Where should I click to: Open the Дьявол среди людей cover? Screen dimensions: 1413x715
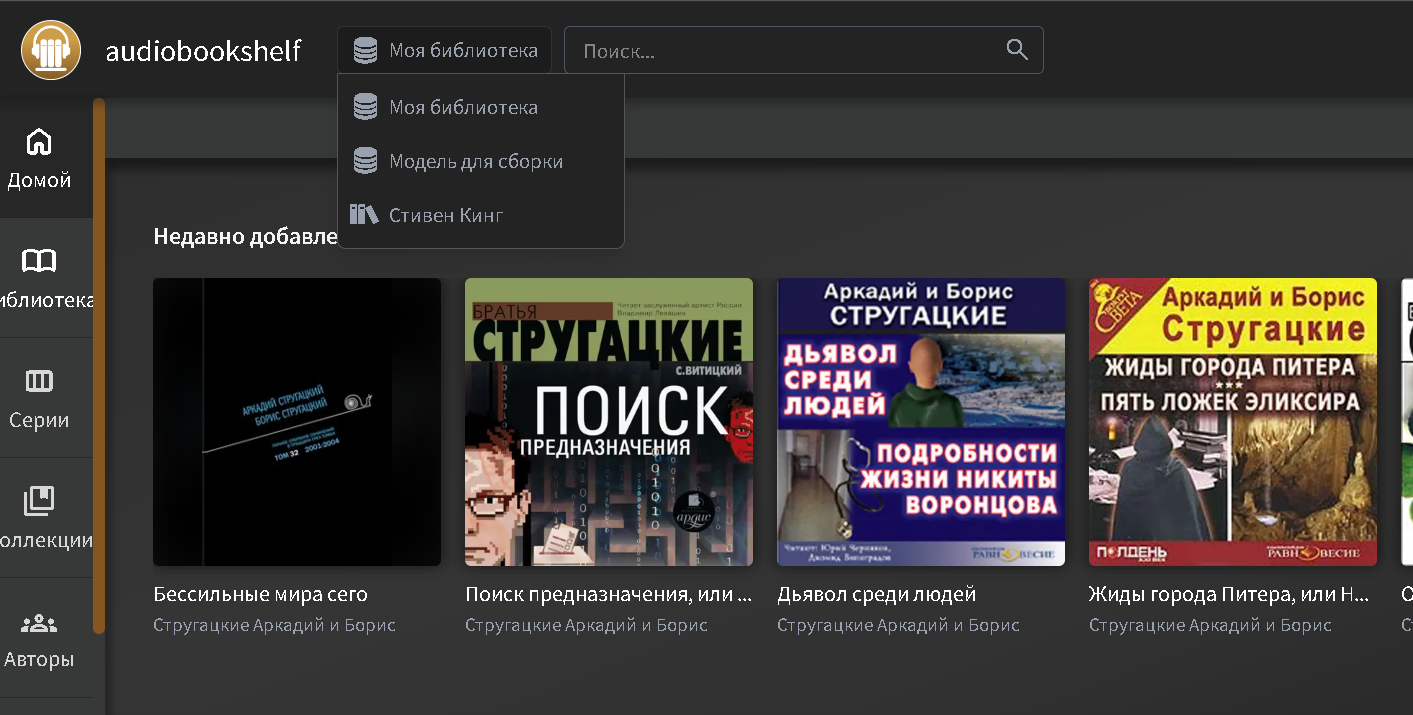921,422
